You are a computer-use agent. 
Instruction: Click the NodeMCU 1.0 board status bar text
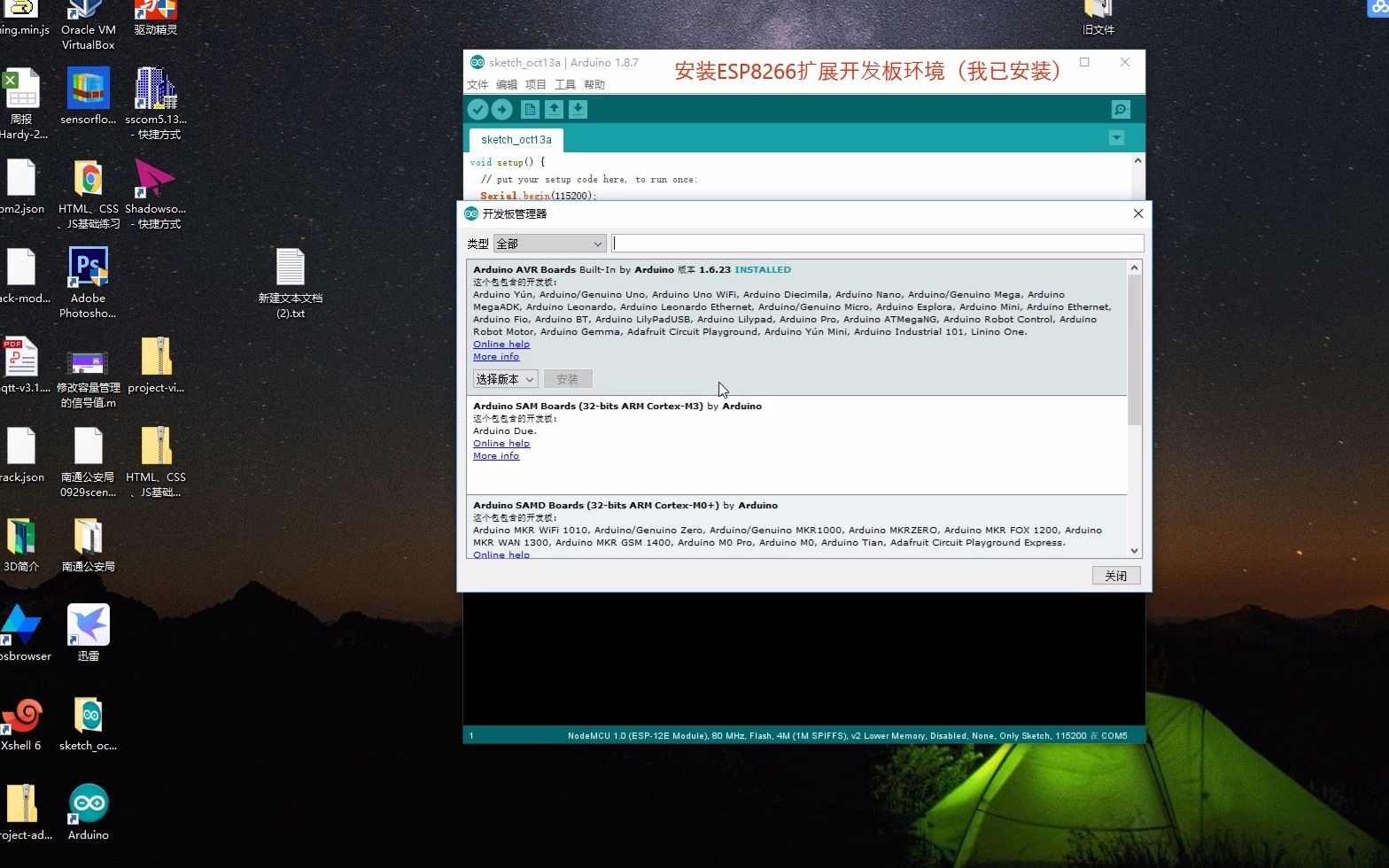[847, 736]
